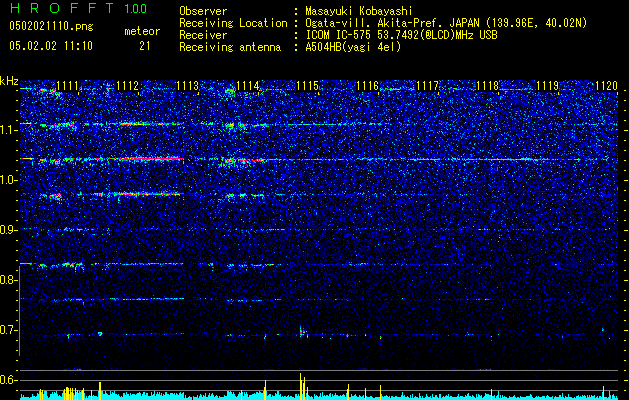
Task: Click the version number 1.0.0
Action: click(x=135, y=8)
